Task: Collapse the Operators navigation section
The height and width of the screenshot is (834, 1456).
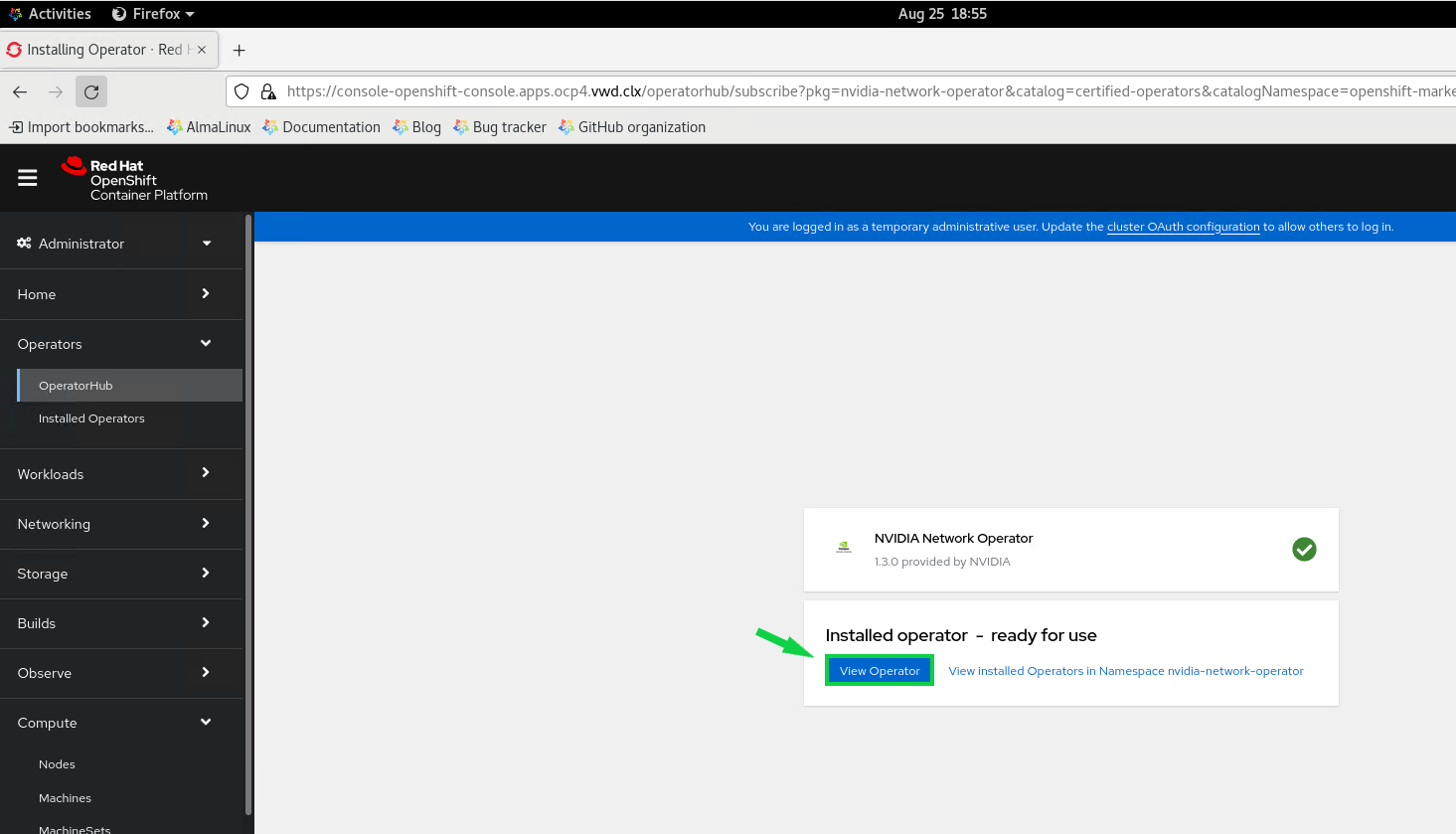Action: [x=121, y=344]
